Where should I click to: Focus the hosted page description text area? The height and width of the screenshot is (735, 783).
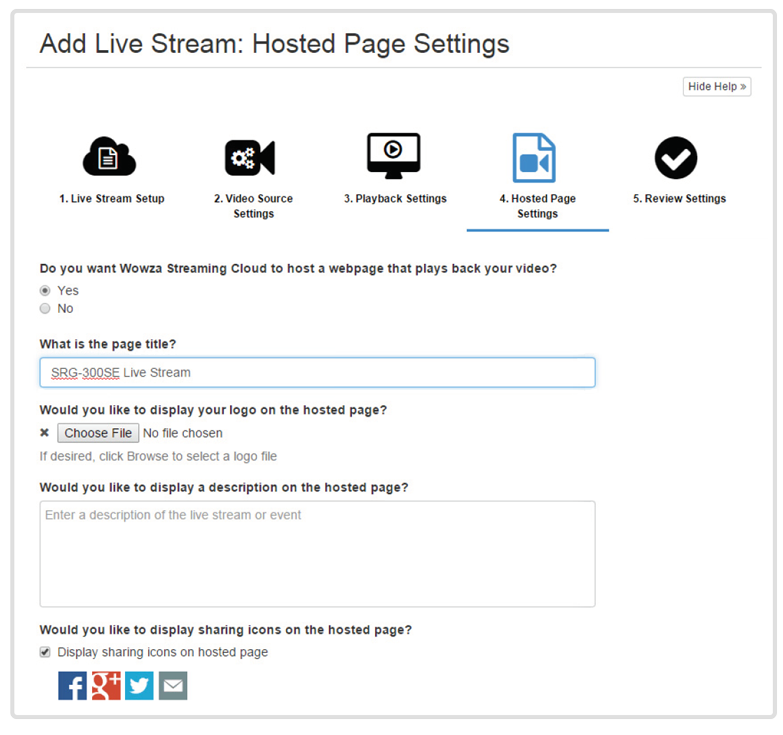pos(317,554)
